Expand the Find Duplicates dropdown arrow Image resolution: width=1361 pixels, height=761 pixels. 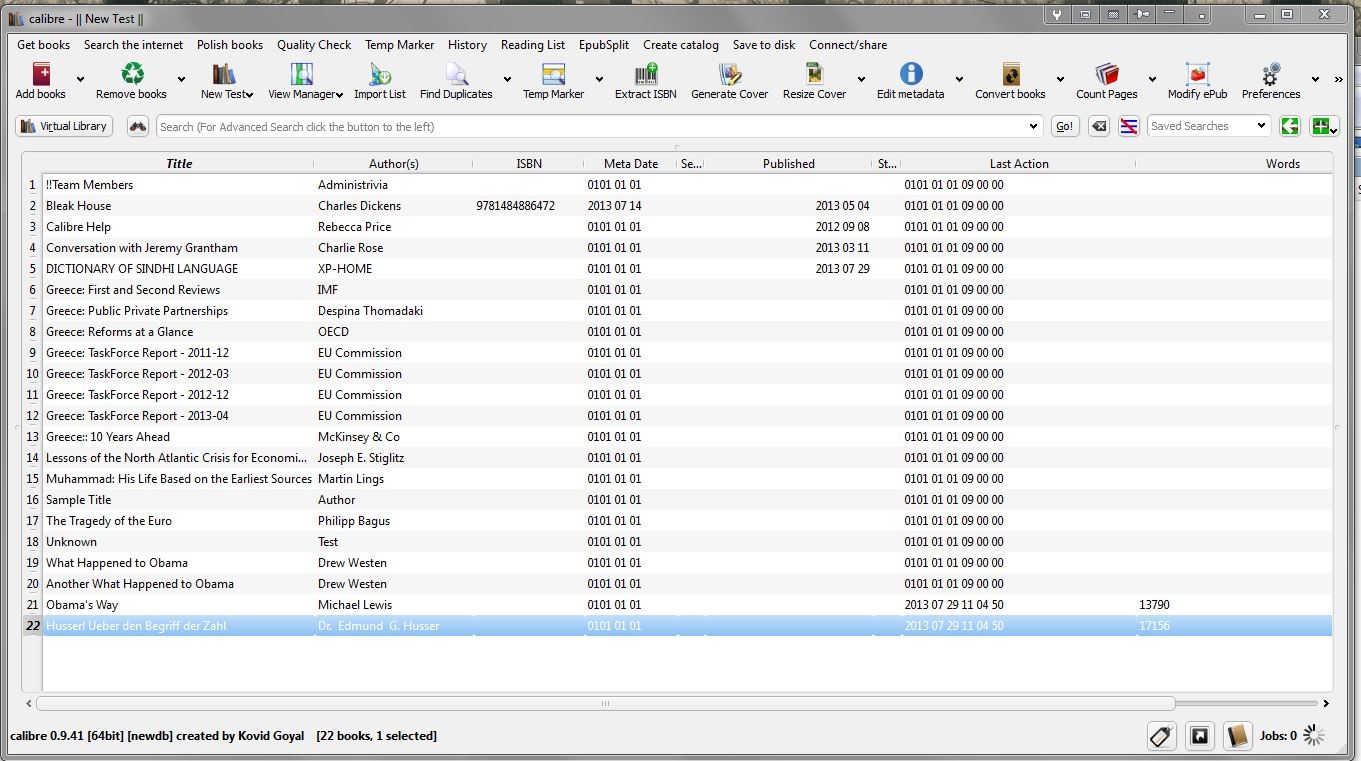pos(507,79)
